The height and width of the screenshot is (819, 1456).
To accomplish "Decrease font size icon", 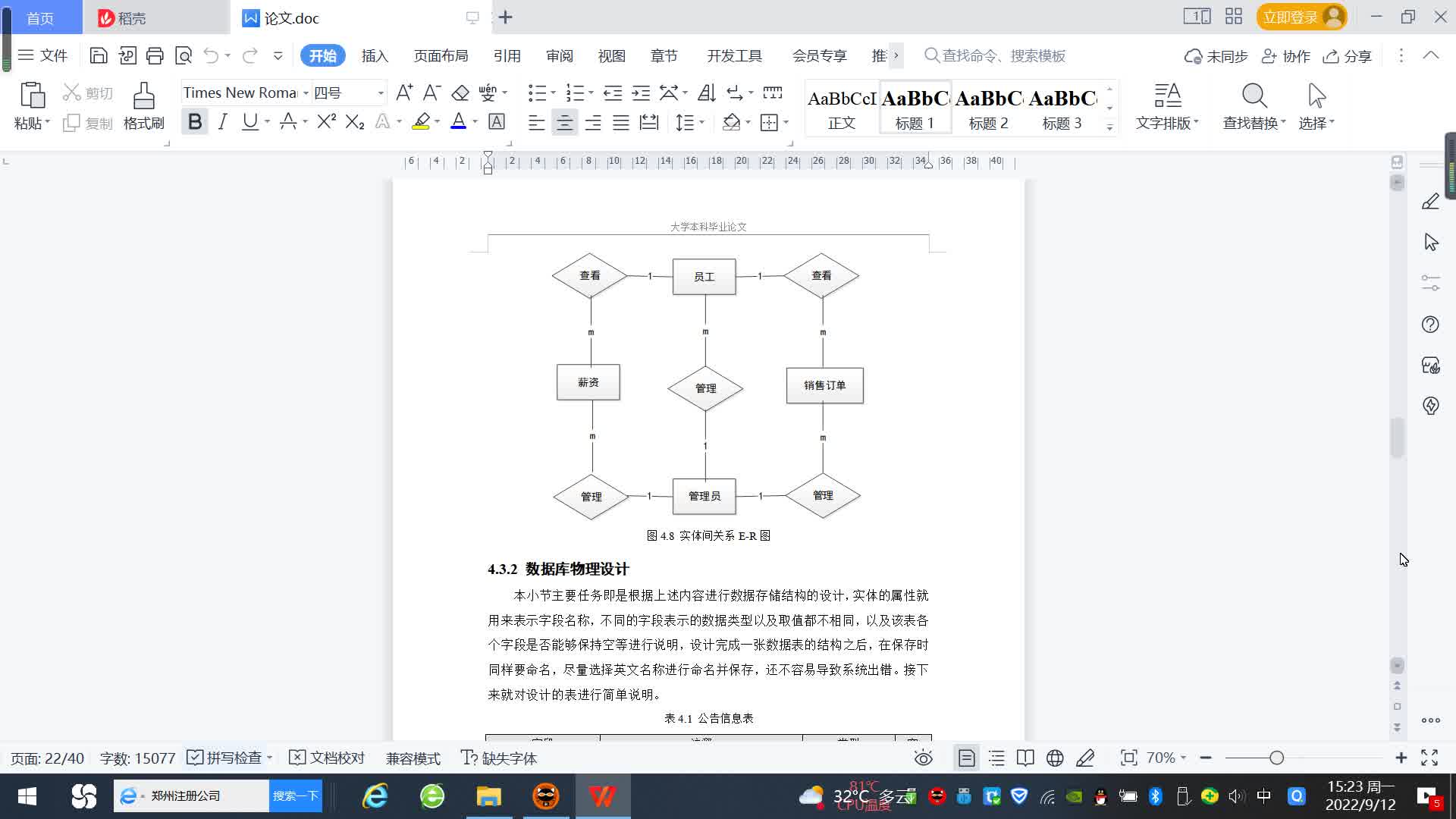I will coord(431,93).
